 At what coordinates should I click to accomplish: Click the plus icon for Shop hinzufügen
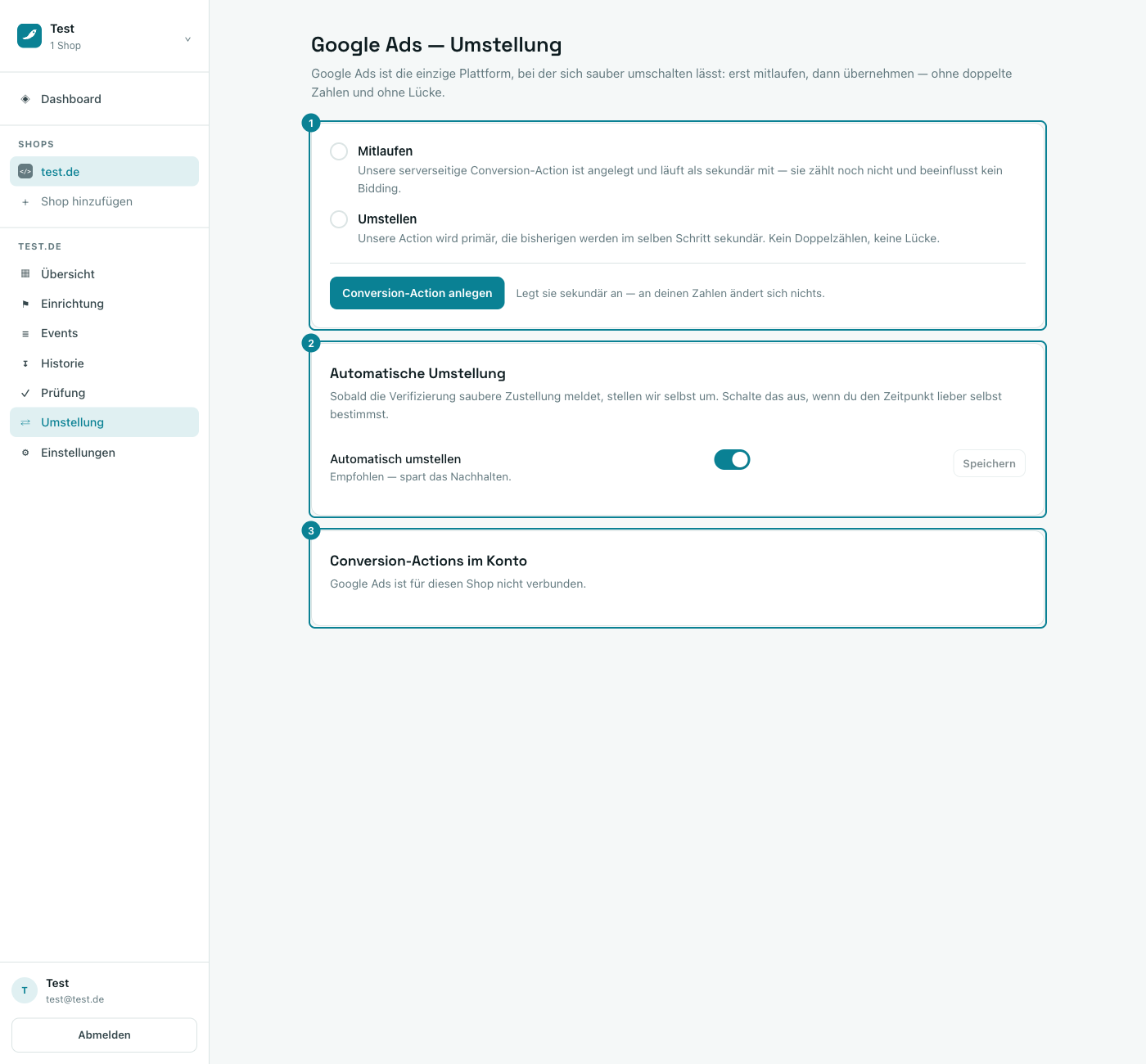coord(25,201)
